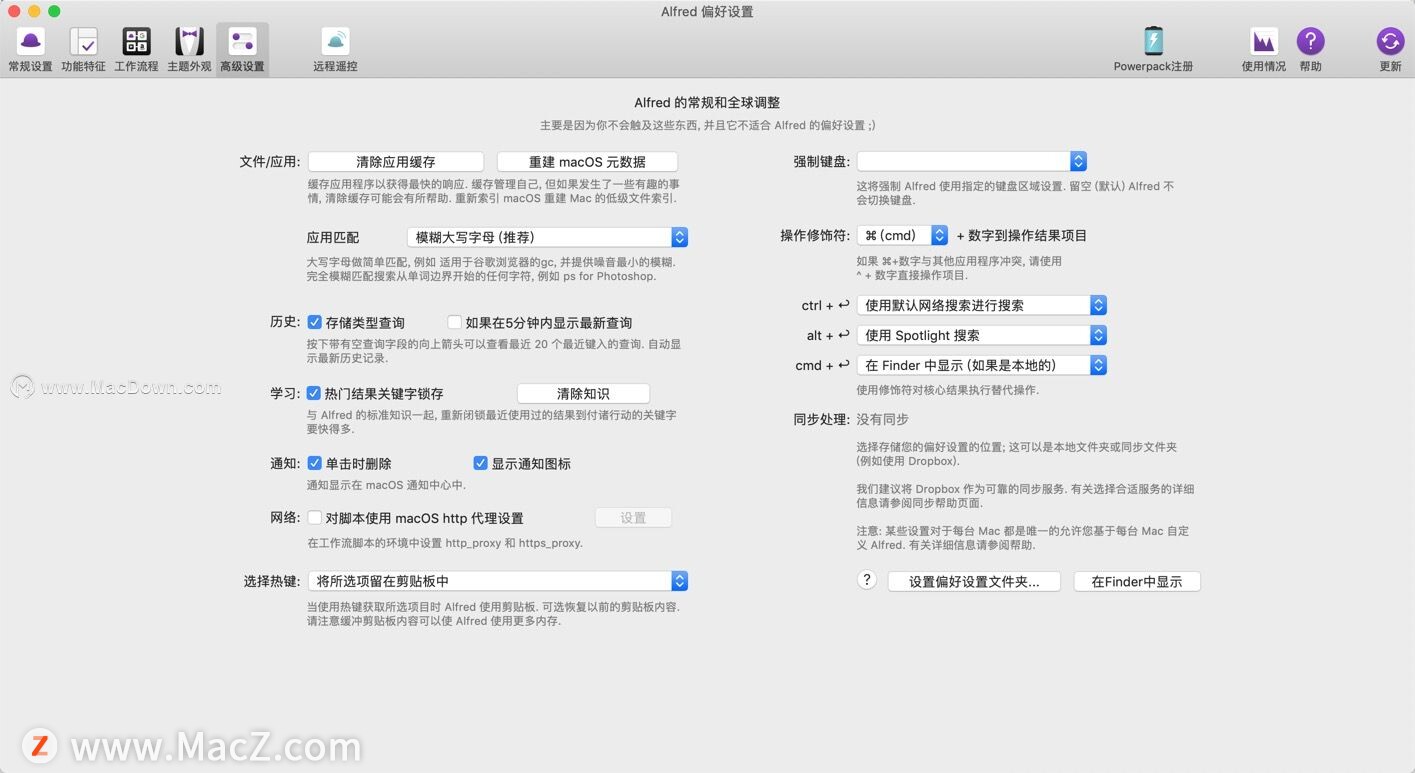
Task: Click the + 数字到操作结果项目 text
Action: pyautogui.click(x=1021, y=236)
